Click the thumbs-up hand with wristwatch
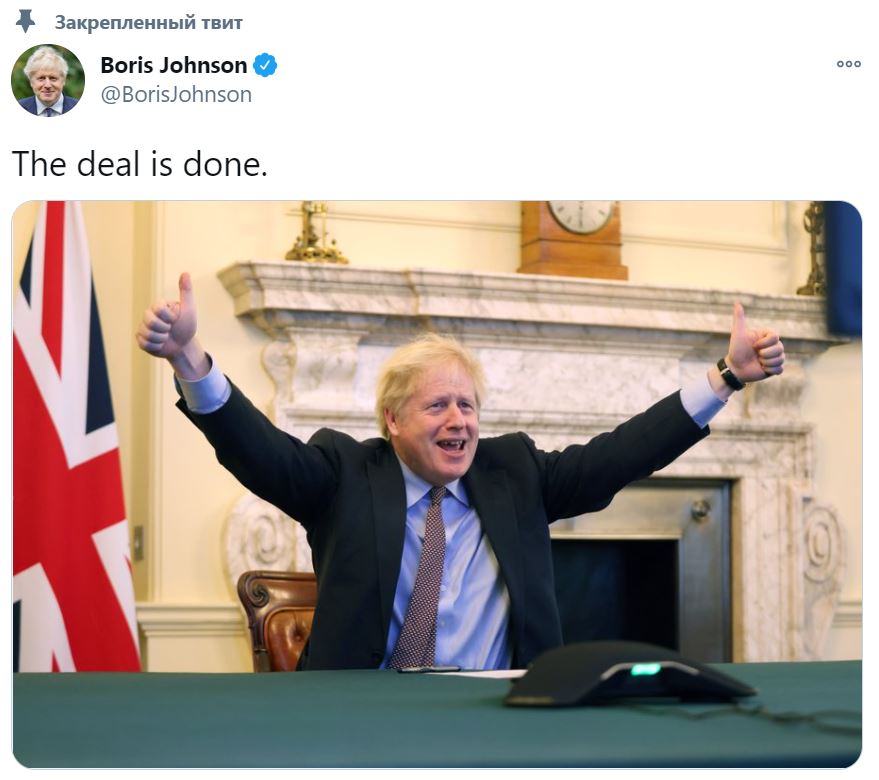This screenshot has height=780, width=879. tap(755, 345)
